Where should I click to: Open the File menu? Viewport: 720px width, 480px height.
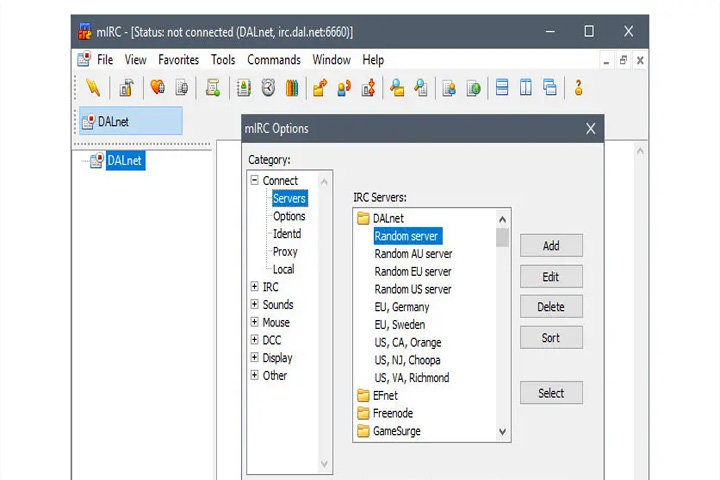(x=105, y=60)
